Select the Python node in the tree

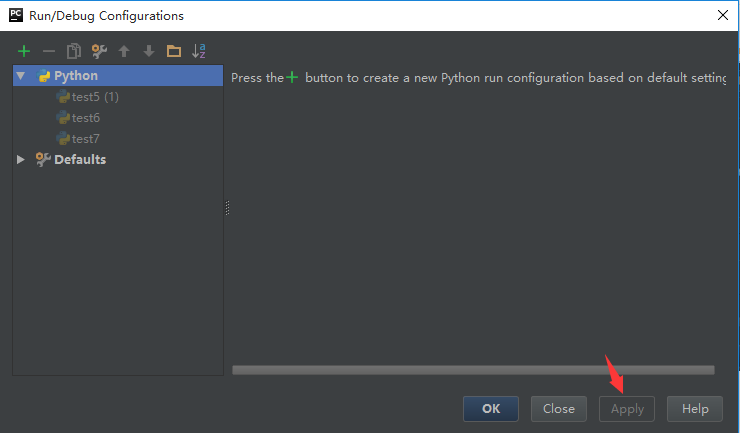coord(118,76)
